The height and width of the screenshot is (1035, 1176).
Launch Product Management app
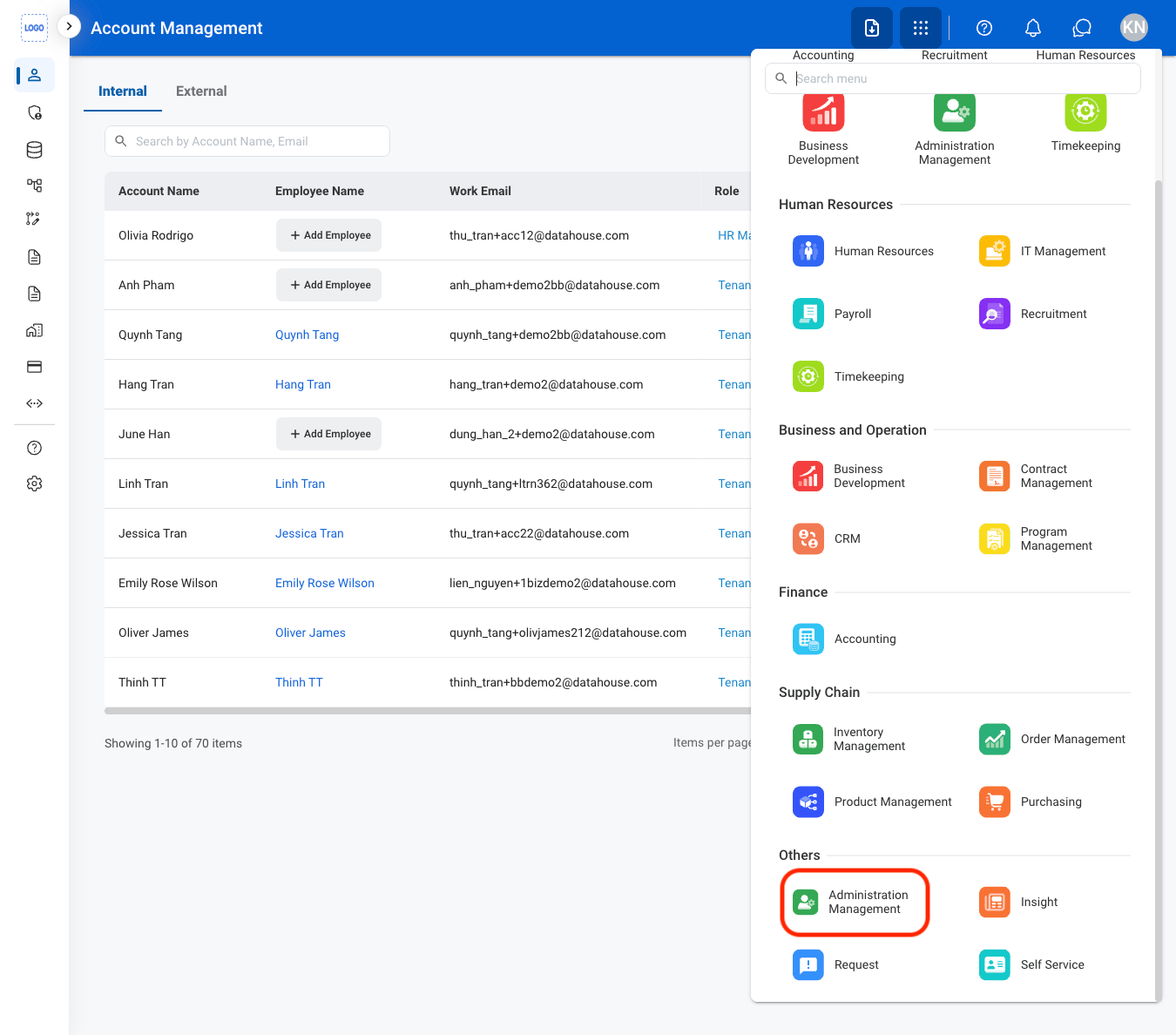(872, 802)
